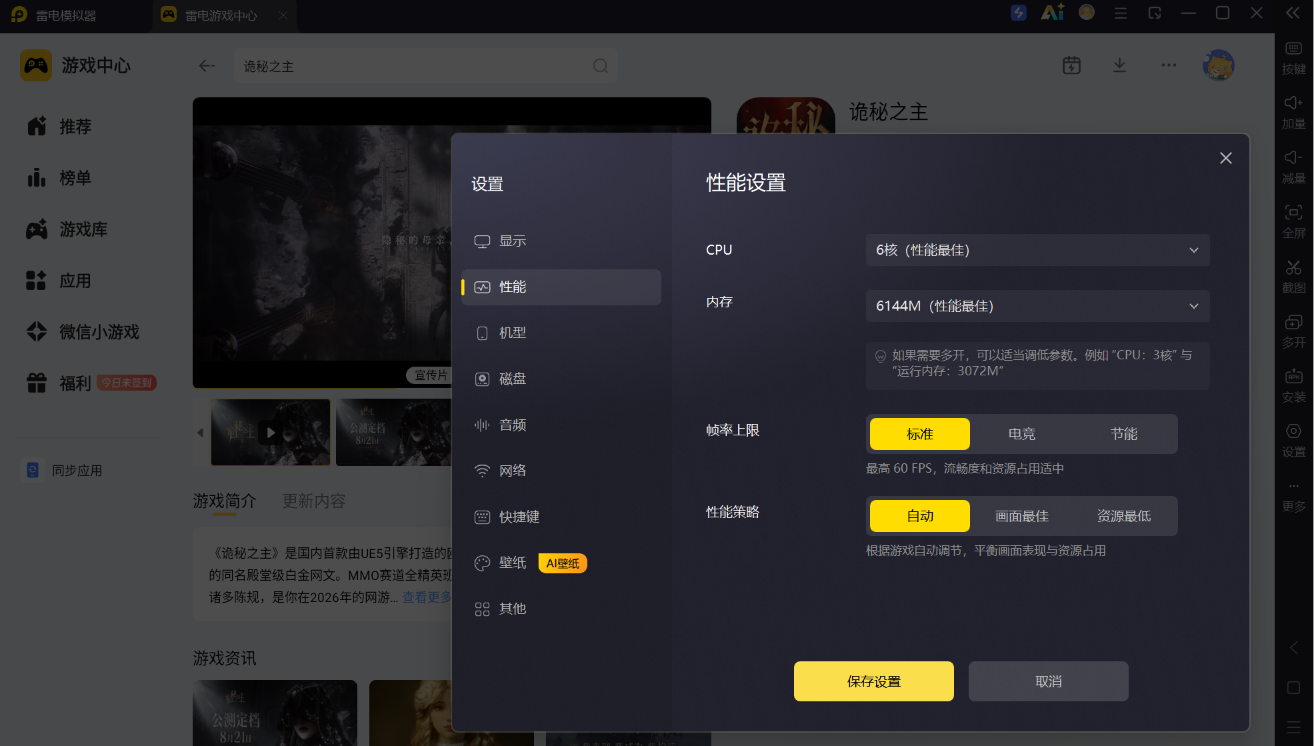Set performance strategy to 自动

coord(920,516)
